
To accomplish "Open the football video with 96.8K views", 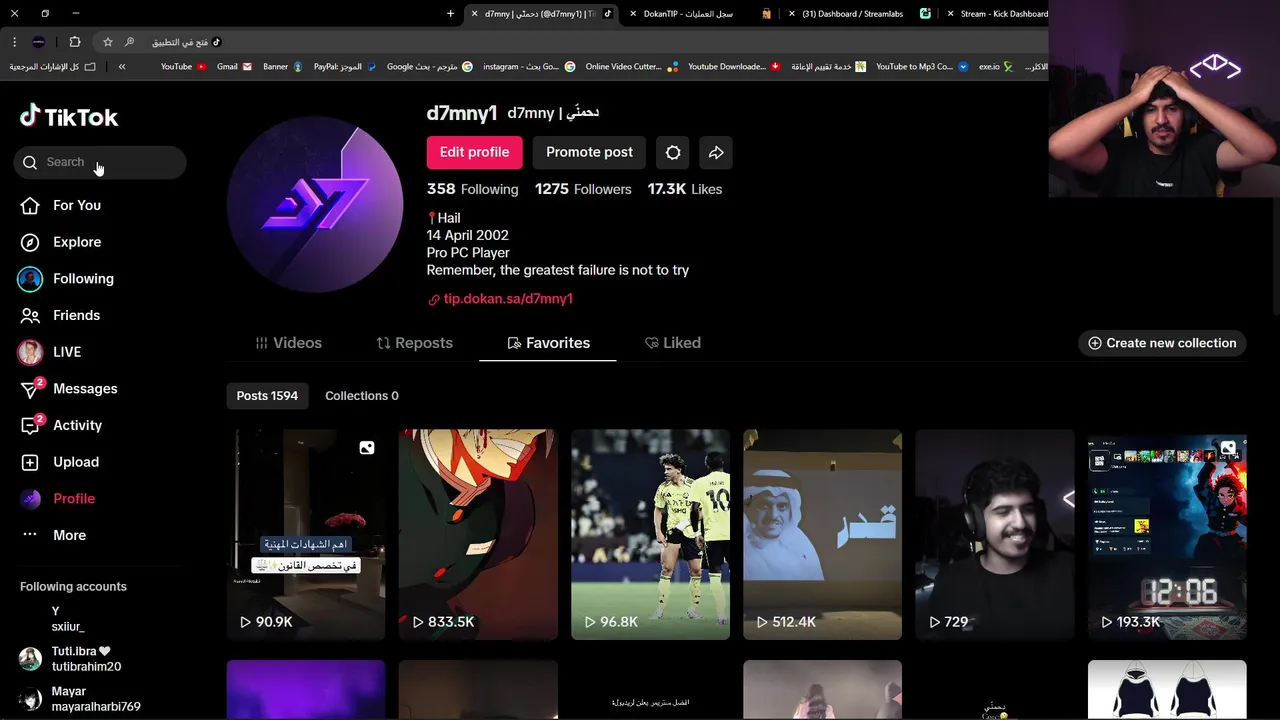I will point(650,535).
